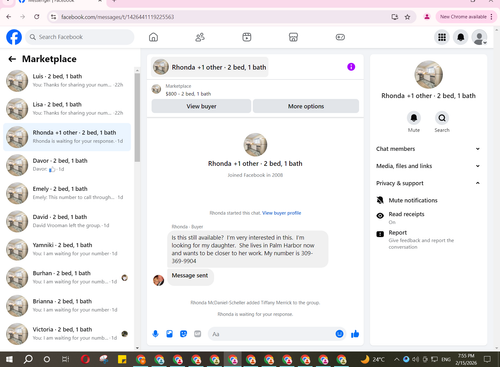Open the Lisa - 2 bed, 1 bath conversation
The image size is (500, 367).
coord(67,109)
